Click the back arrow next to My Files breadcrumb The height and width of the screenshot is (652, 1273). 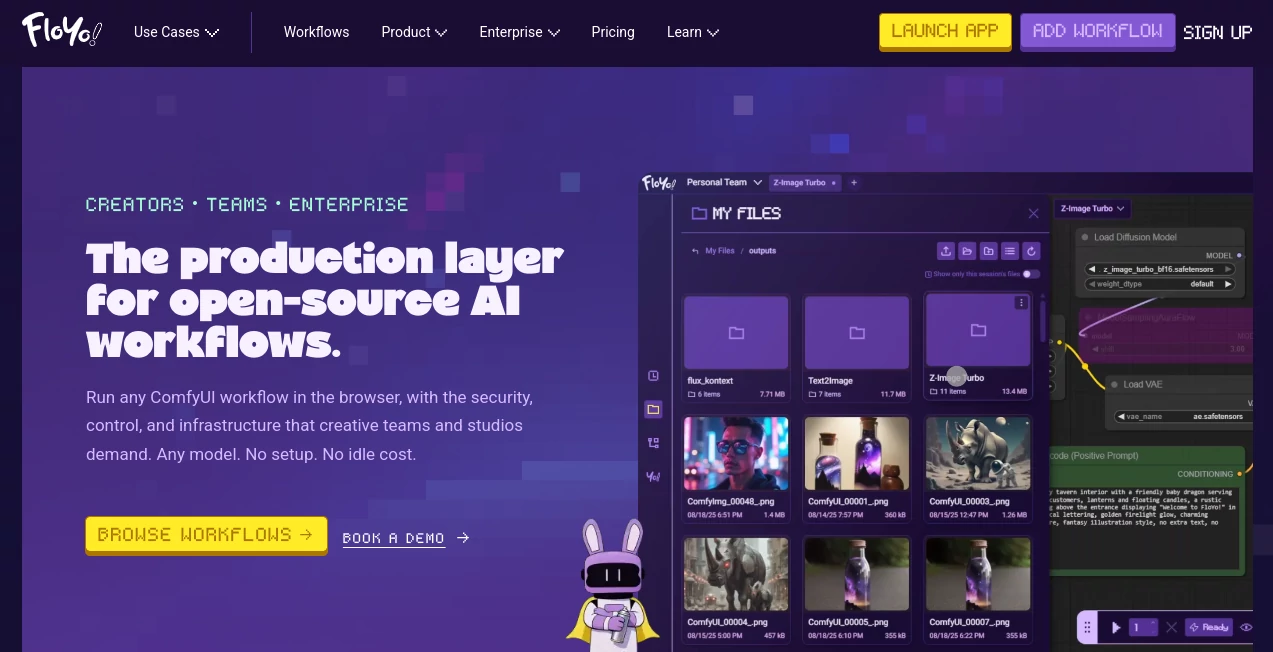point(695,251)
